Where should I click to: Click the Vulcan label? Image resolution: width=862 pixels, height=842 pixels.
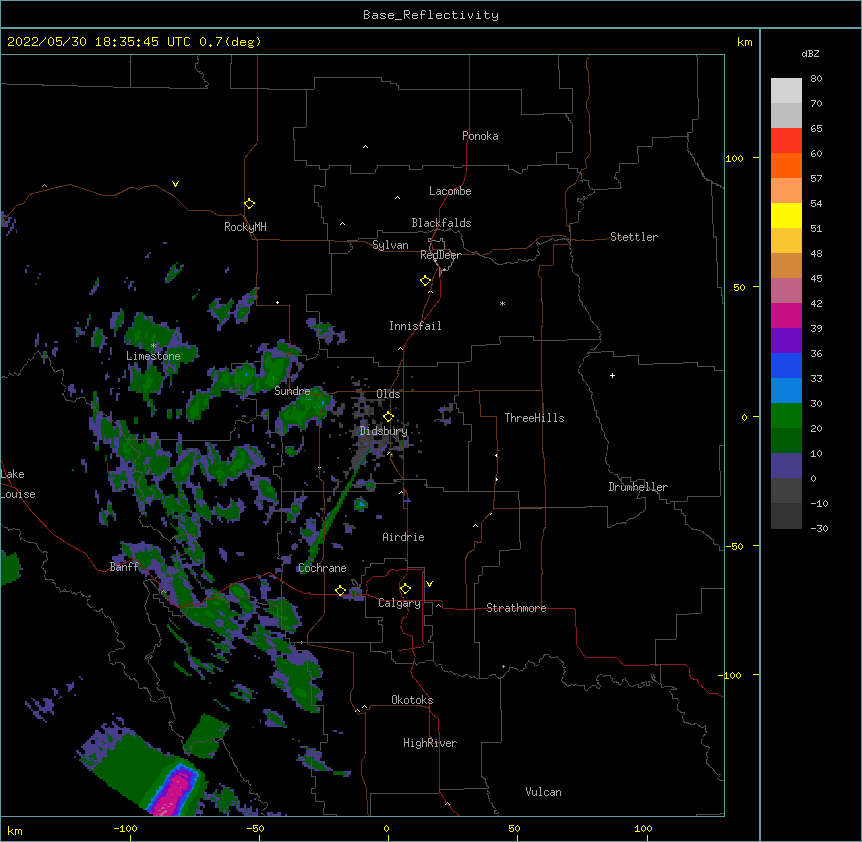pos(543,792)
